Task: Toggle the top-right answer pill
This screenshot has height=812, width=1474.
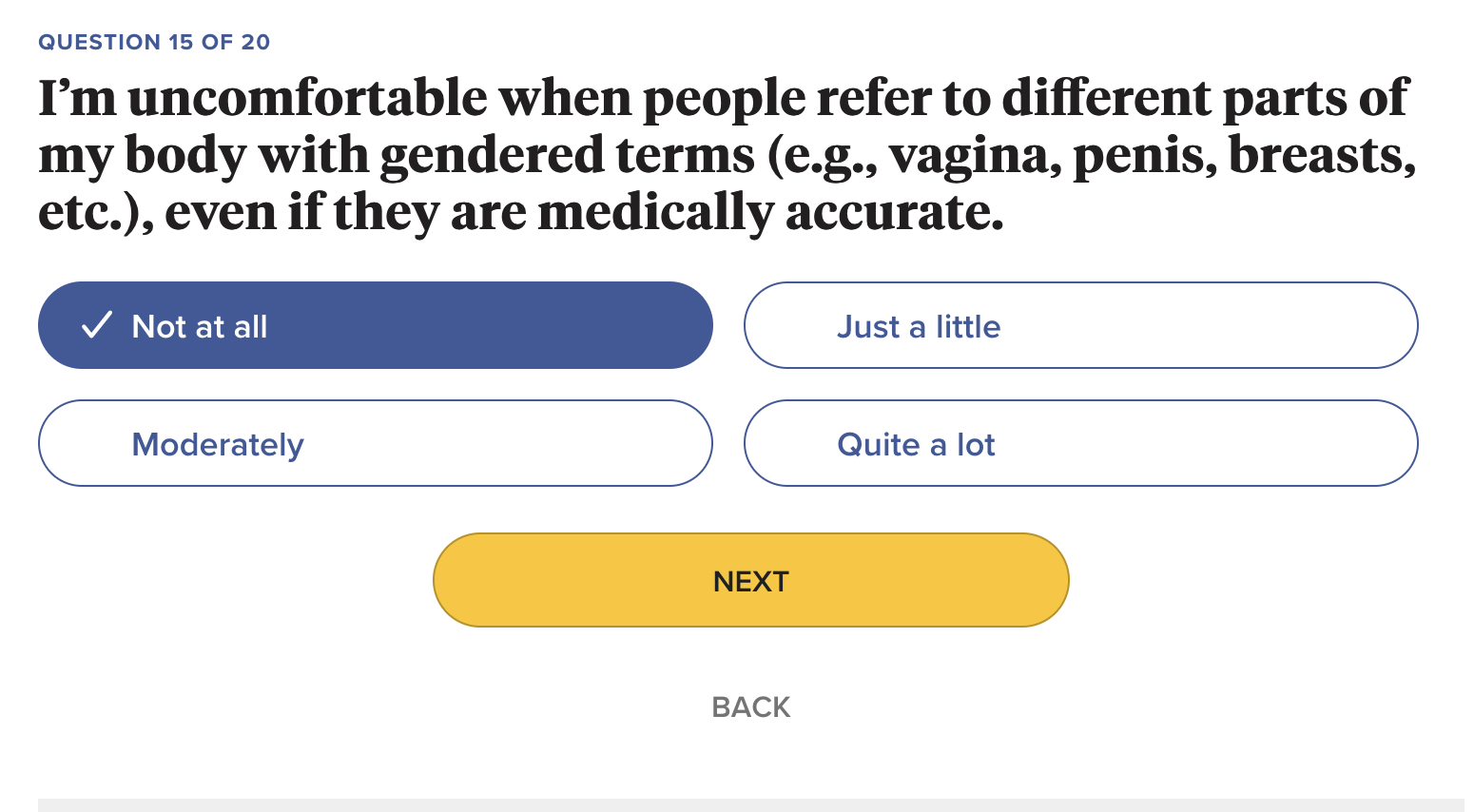Action: coord(1080,325)
